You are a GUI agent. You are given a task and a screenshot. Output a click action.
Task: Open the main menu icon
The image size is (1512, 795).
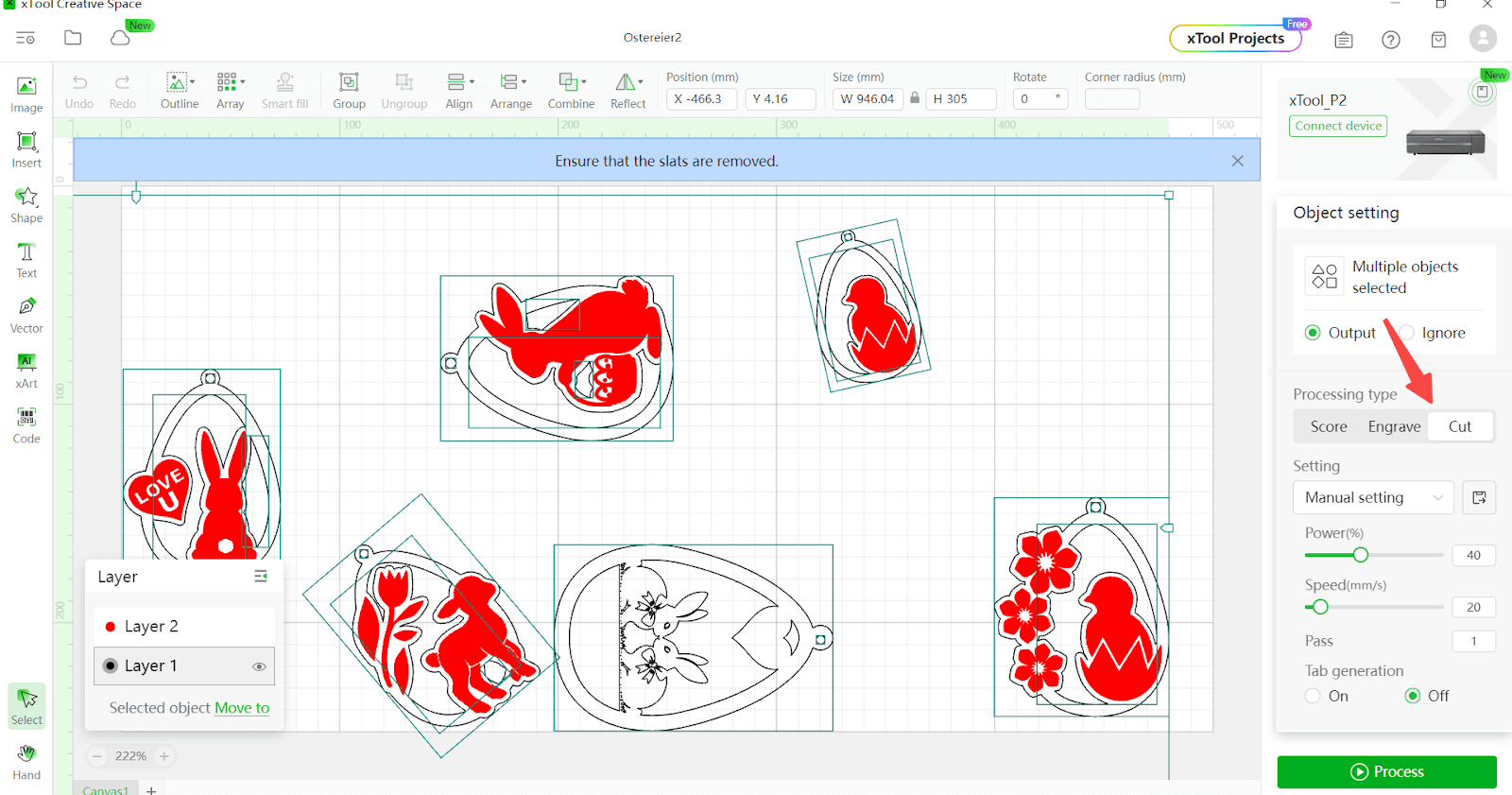[x=26, y=38]
